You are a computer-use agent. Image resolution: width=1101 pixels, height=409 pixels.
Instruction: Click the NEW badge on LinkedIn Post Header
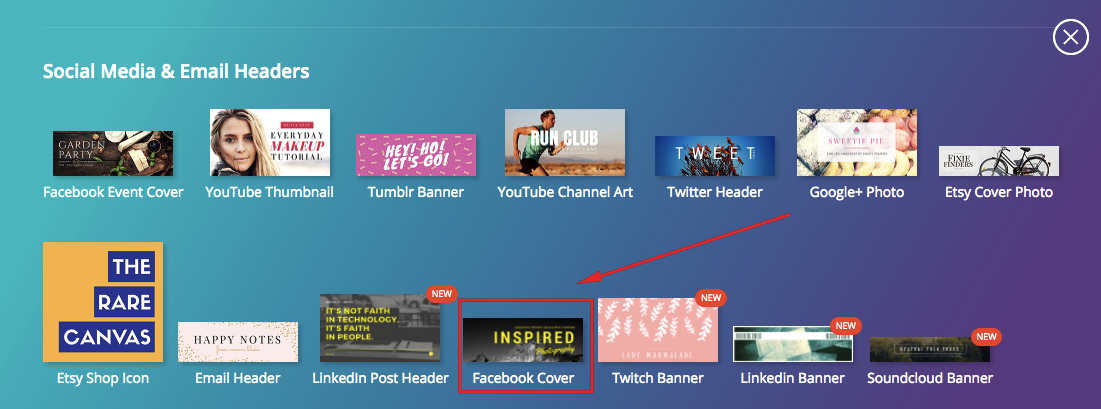click(x=439, y=295)
